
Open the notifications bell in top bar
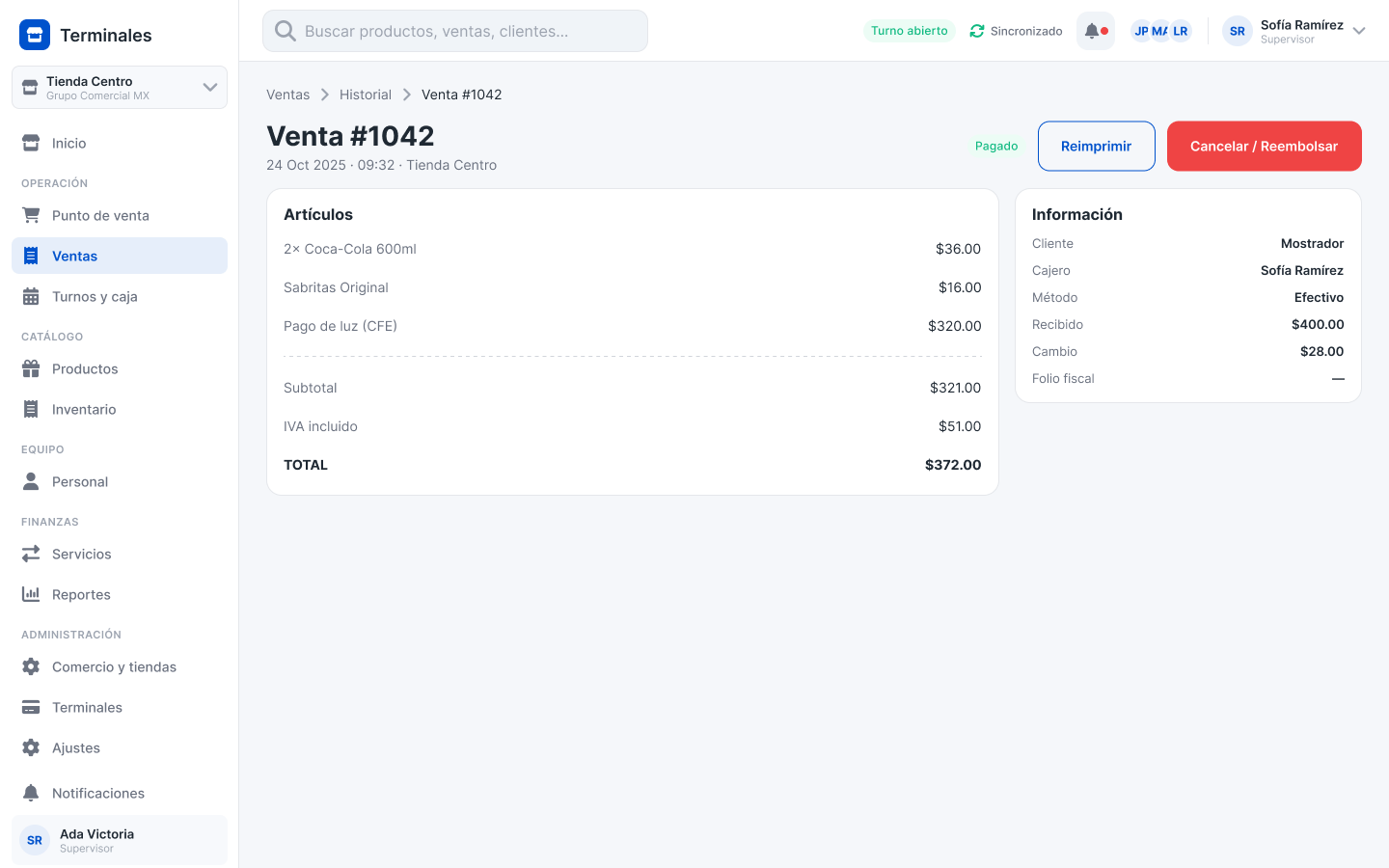point(1095,31)
